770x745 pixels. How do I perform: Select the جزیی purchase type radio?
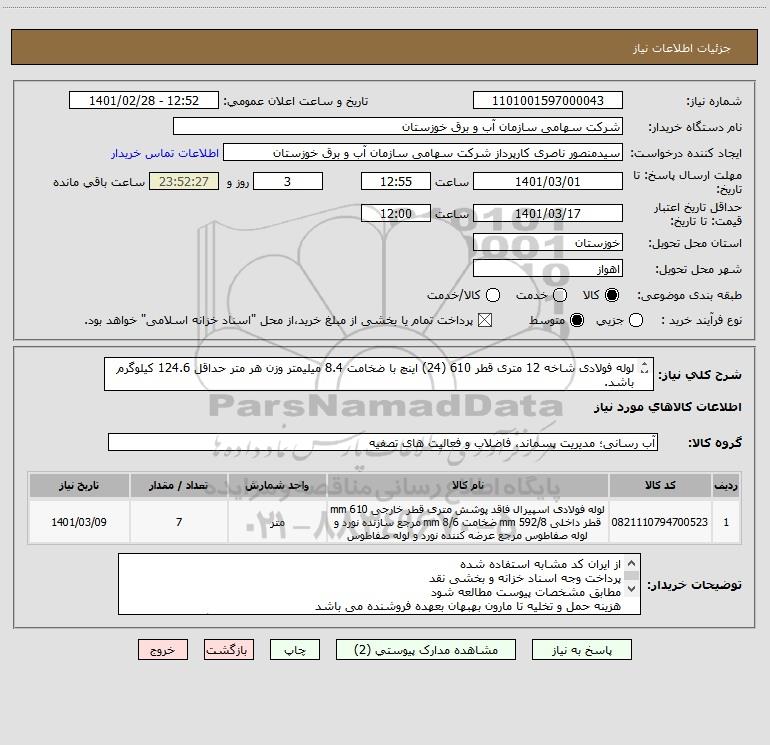pyautogui.click(x=636, y=321)
